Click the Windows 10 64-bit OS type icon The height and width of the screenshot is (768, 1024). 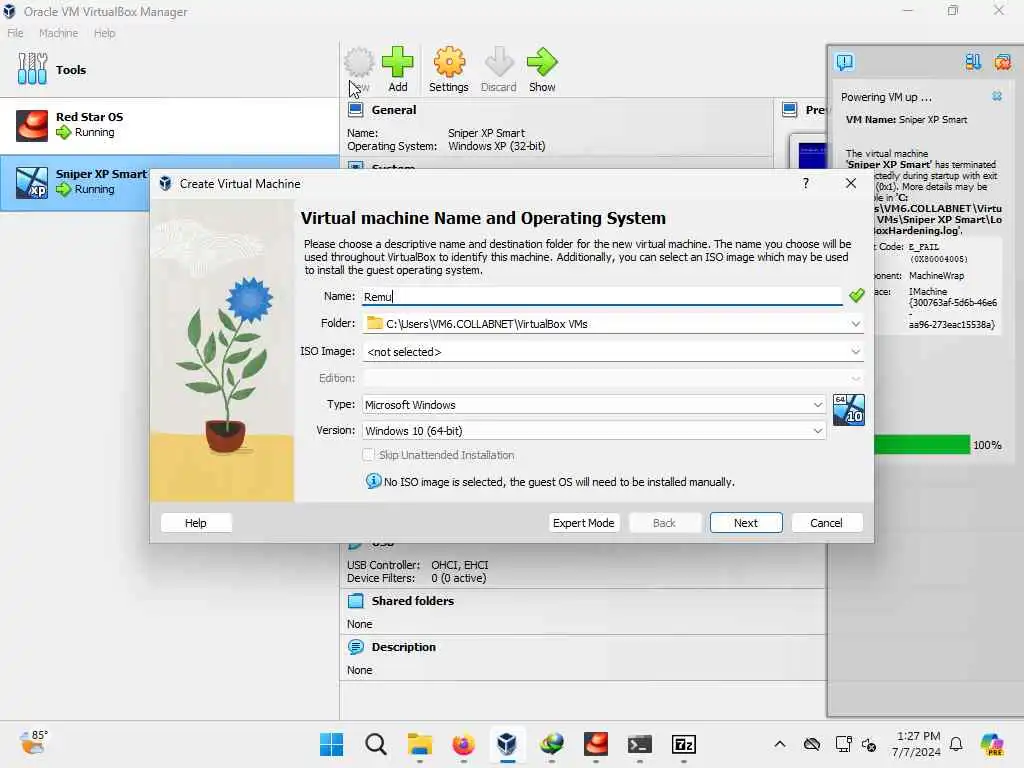pos(849,410)
